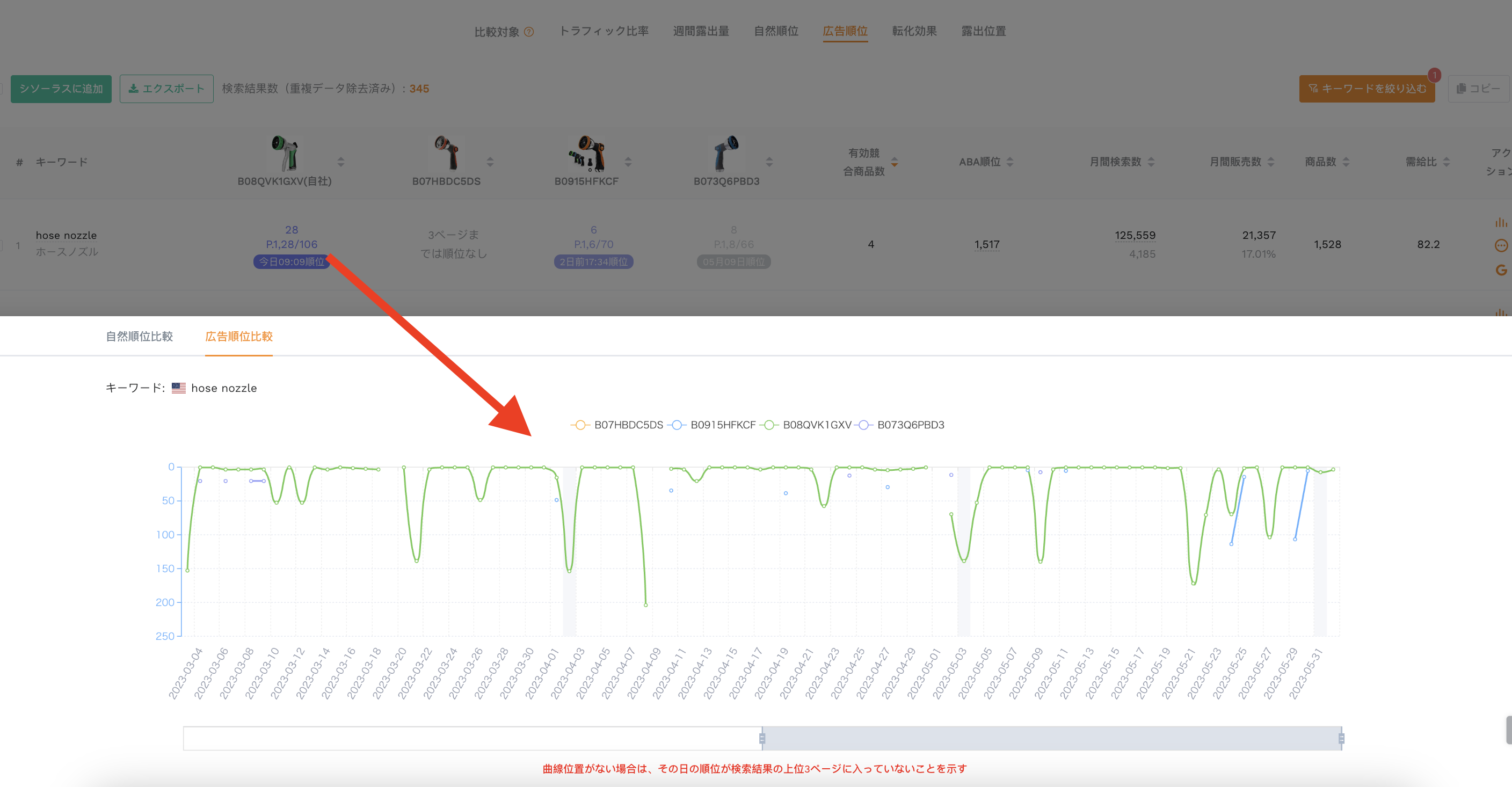This screenshot has width=1512, height=787.
Task: Click the キーワードを絞り込む filter button
Action: click(1367, 89)
